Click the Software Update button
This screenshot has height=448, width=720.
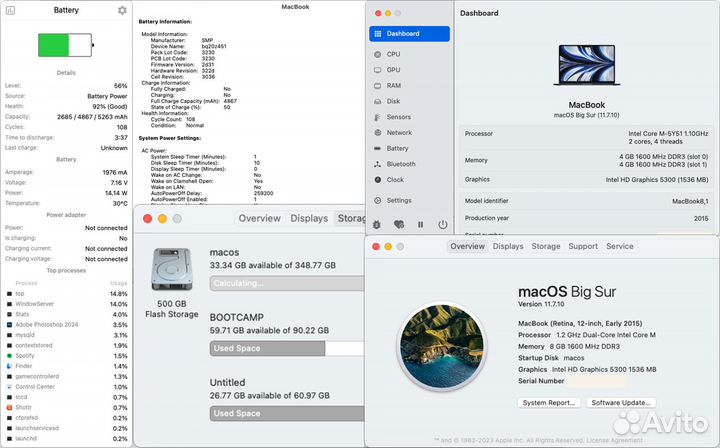(x=621, y=403)
